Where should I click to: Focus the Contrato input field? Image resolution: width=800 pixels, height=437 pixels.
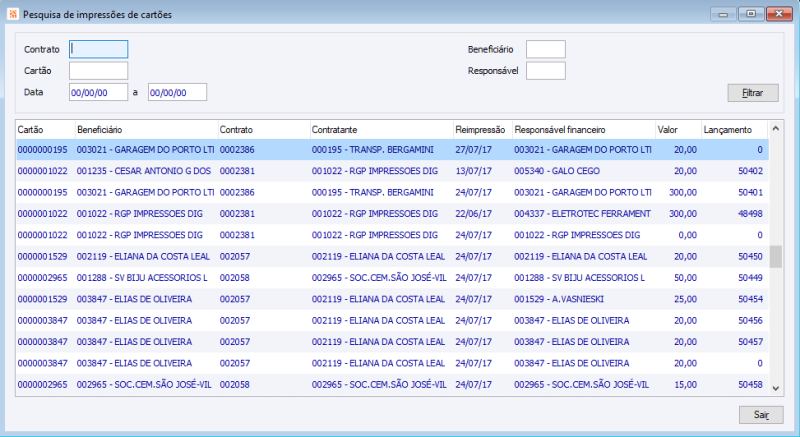[98, 49]
